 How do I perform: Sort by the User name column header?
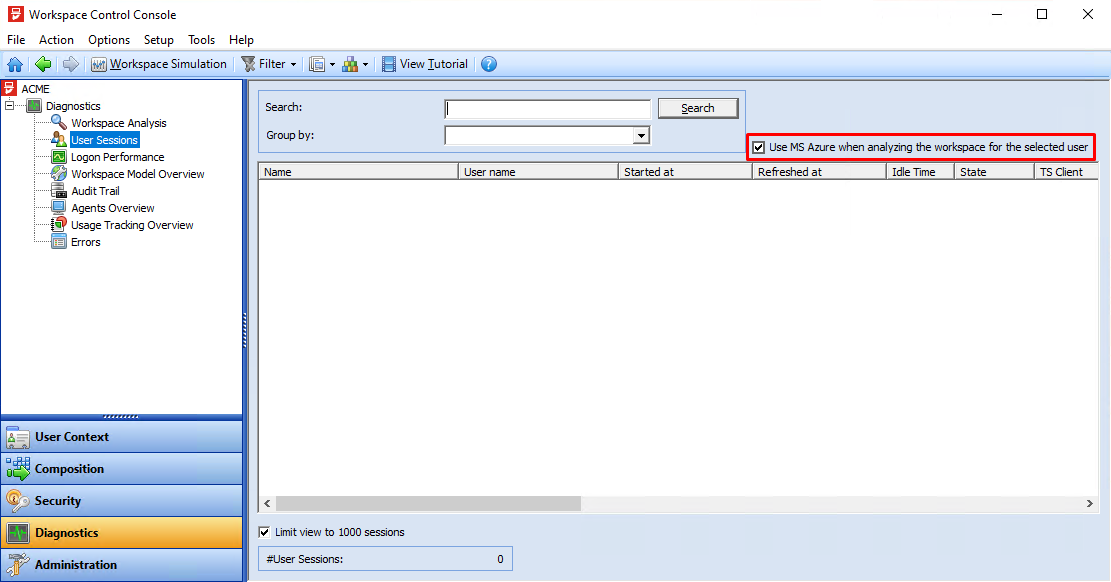538,172
